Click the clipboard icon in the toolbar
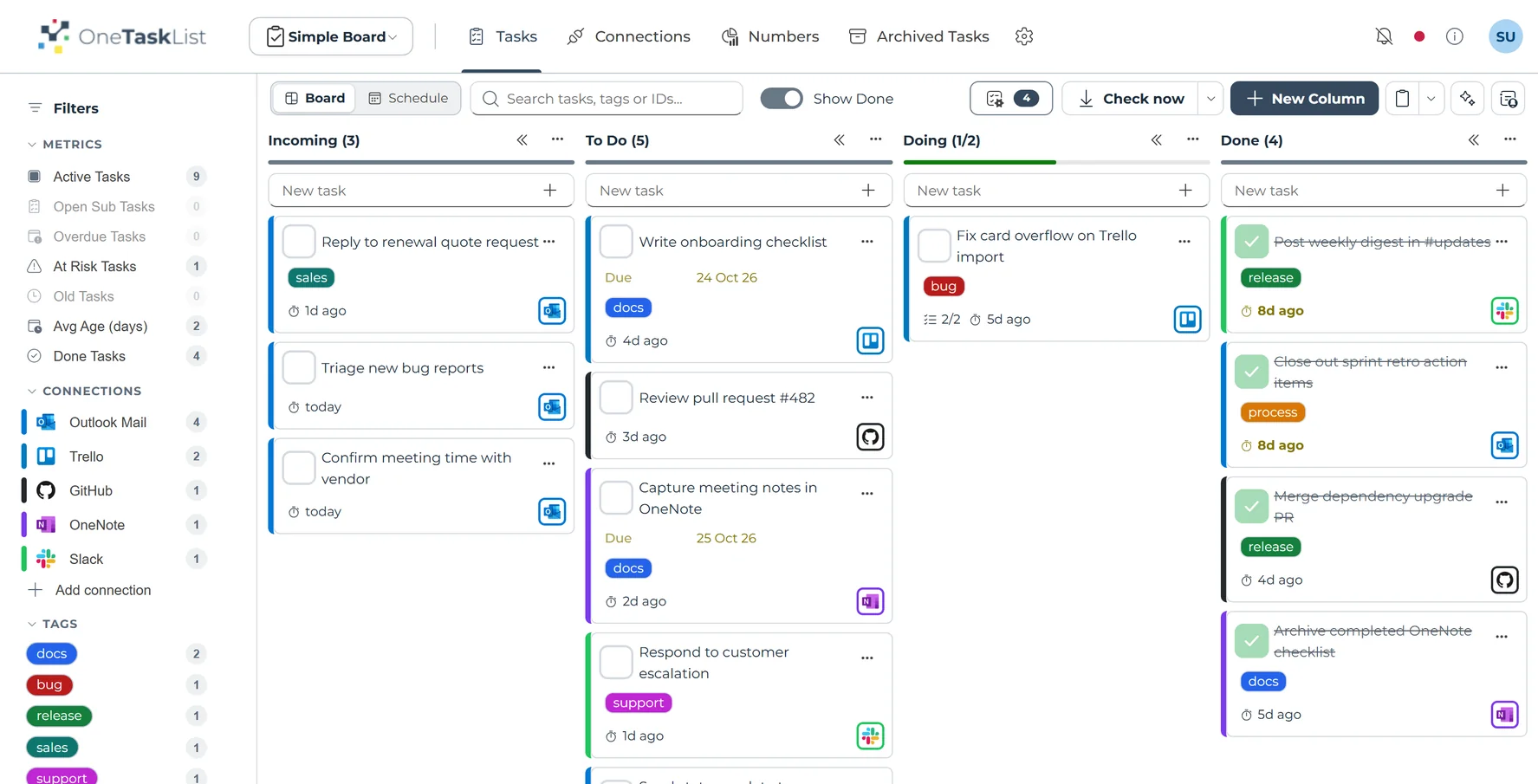Screen dimensions: 1538x784 pos(1402,98)
